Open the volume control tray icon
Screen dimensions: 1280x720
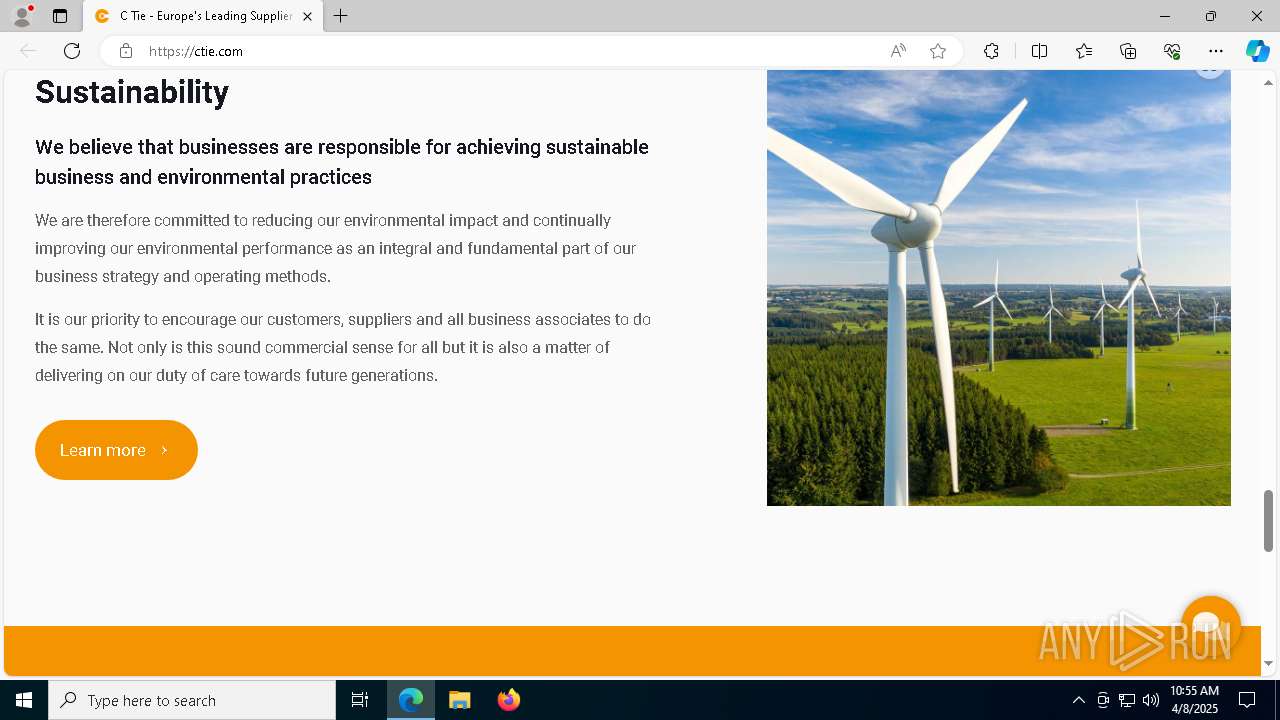point(1151,700)
